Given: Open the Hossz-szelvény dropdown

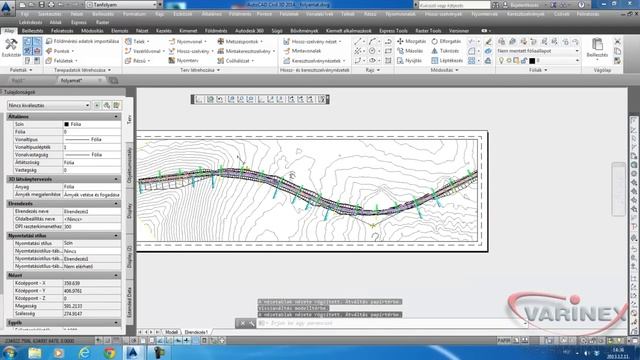Looking at the screenshot, I should [x=191, y=51].
